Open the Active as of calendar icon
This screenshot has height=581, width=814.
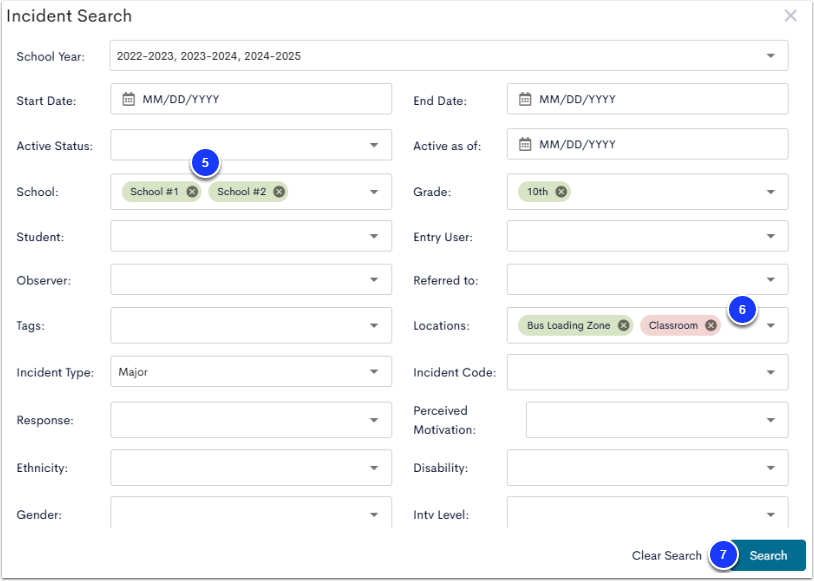(x=525, y=144)
